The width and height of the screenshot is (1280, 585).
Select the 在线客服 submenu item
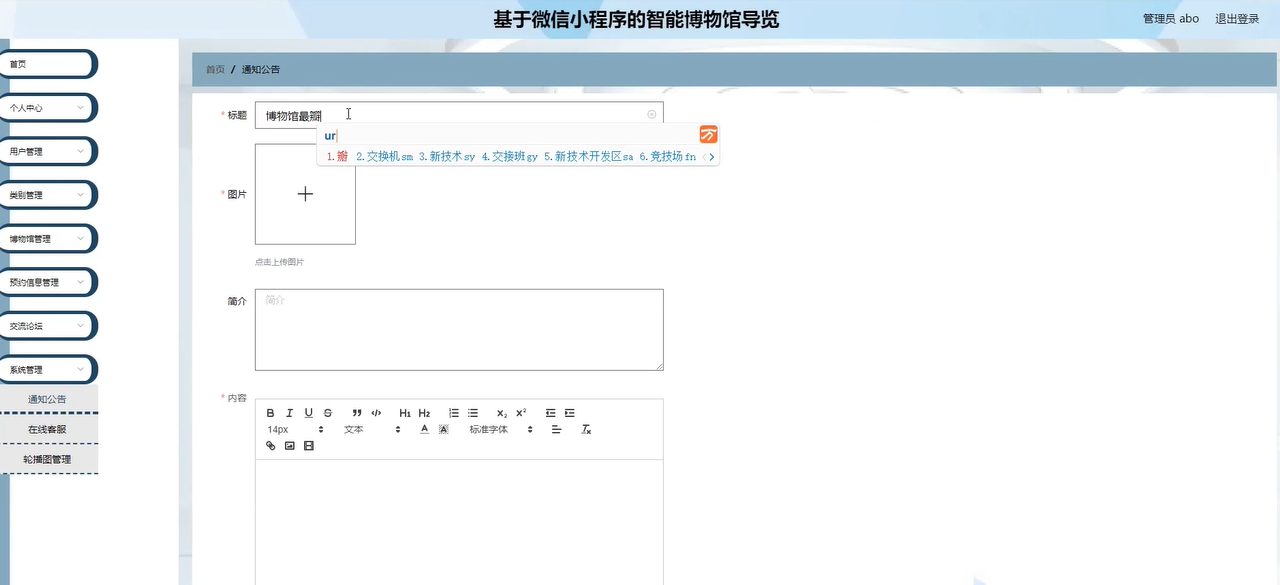[x=48, y=429]
